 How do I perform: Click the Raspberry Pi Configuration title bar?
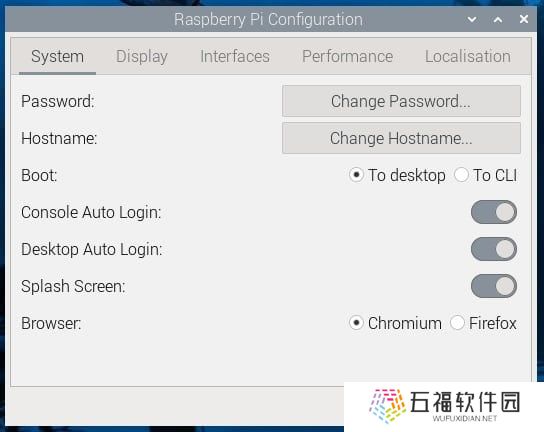(268, 19)
